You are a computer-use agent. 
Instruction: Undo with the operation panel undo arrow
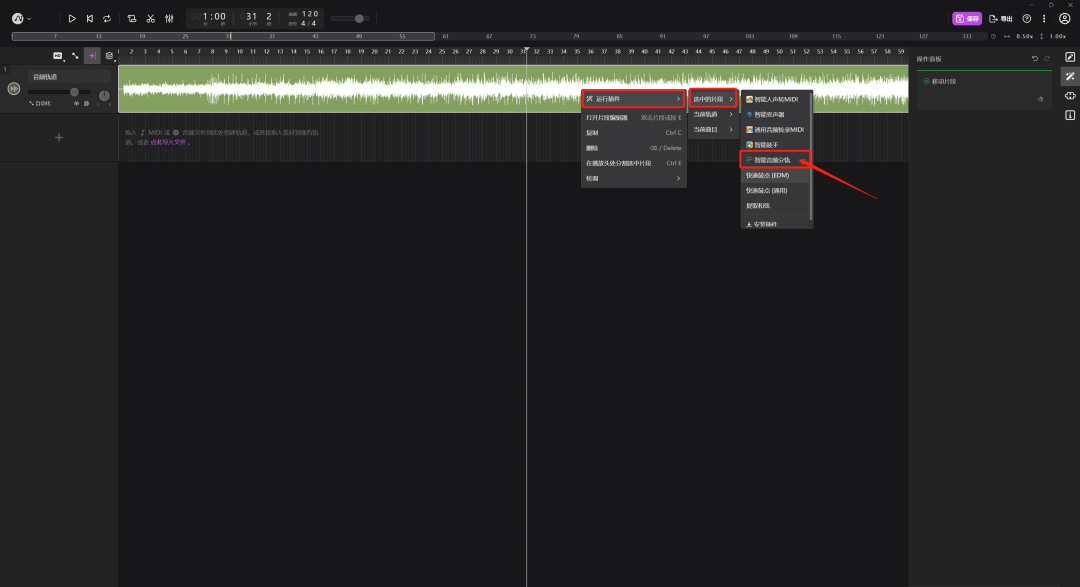click(1035, 59)
